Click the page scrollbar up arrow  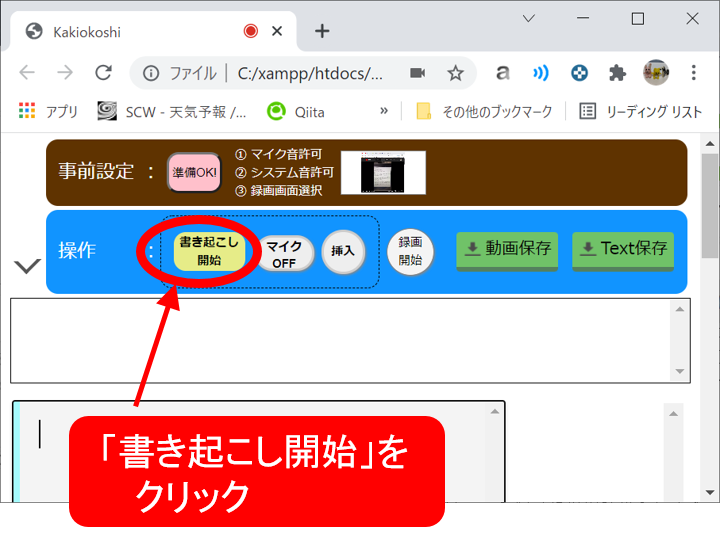click(710, 144)
